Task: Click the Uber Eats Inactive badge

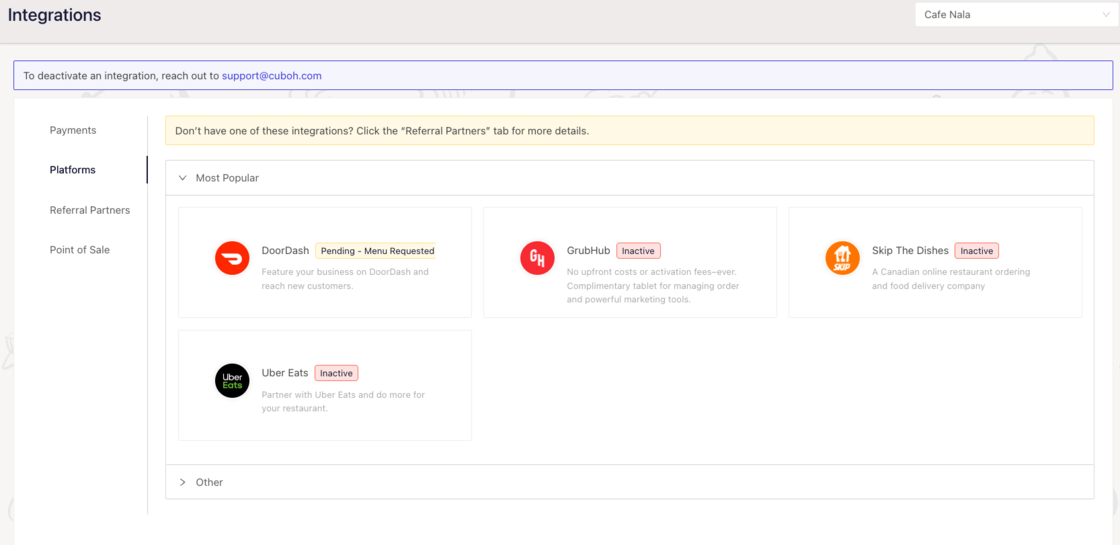Action: (336, 373)
